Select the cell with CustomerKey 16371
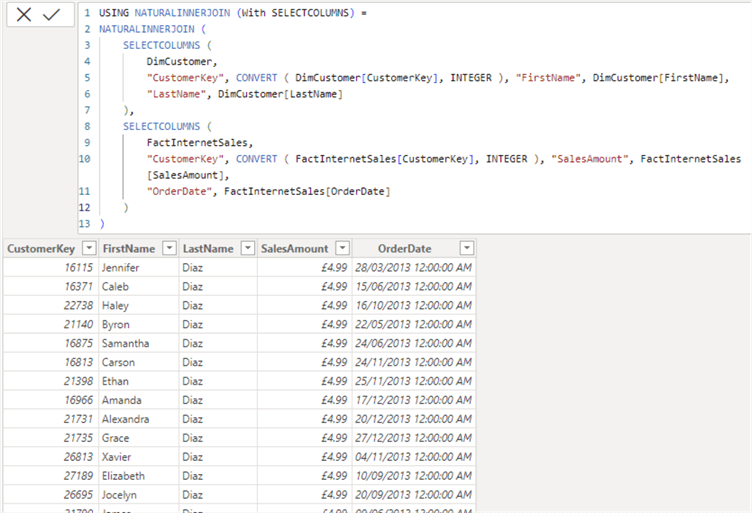Screen dimensions: 752x513 pos(51,287)
